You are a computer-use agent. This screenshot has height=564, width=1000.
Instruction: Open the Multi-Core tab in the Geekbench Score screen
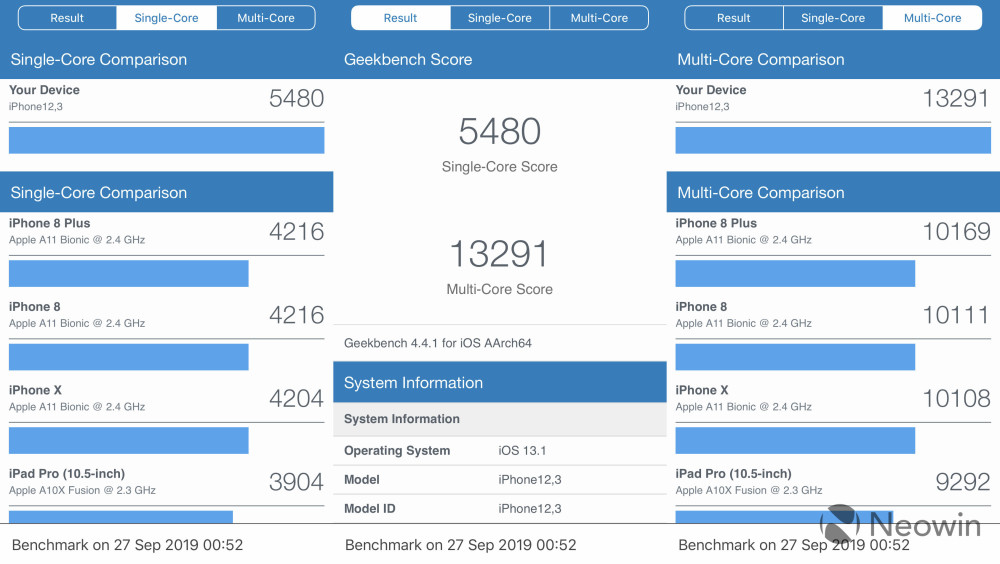pos(599,18)
